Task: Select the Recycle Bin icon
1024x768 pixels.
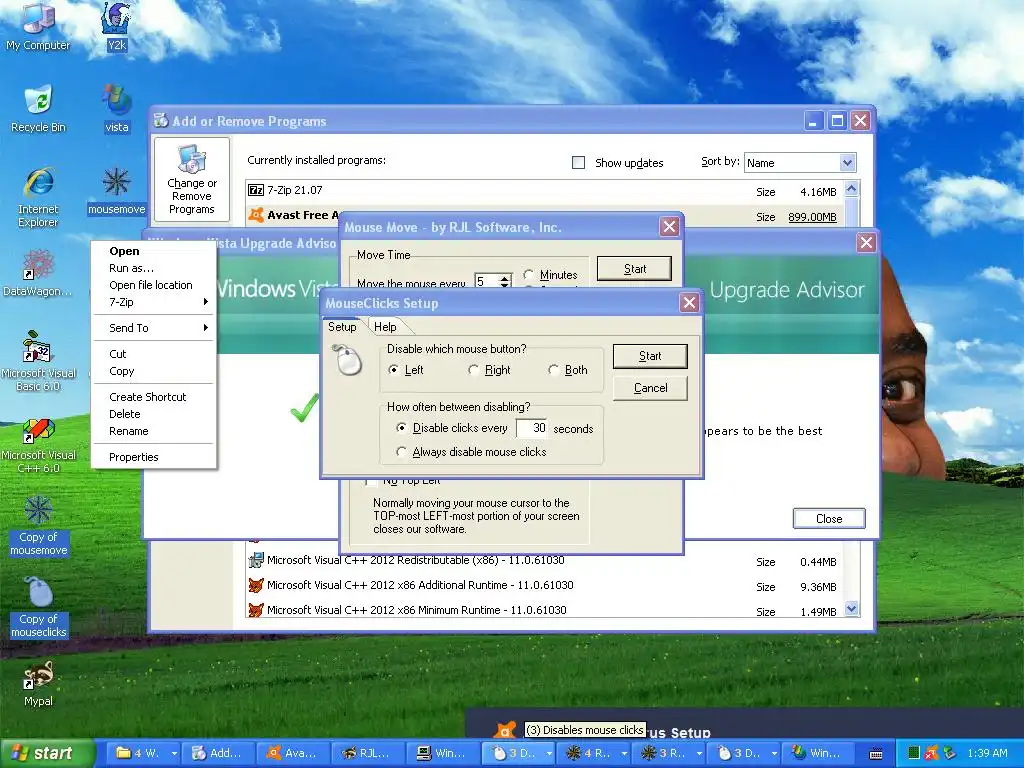Action: coord(38,108)
